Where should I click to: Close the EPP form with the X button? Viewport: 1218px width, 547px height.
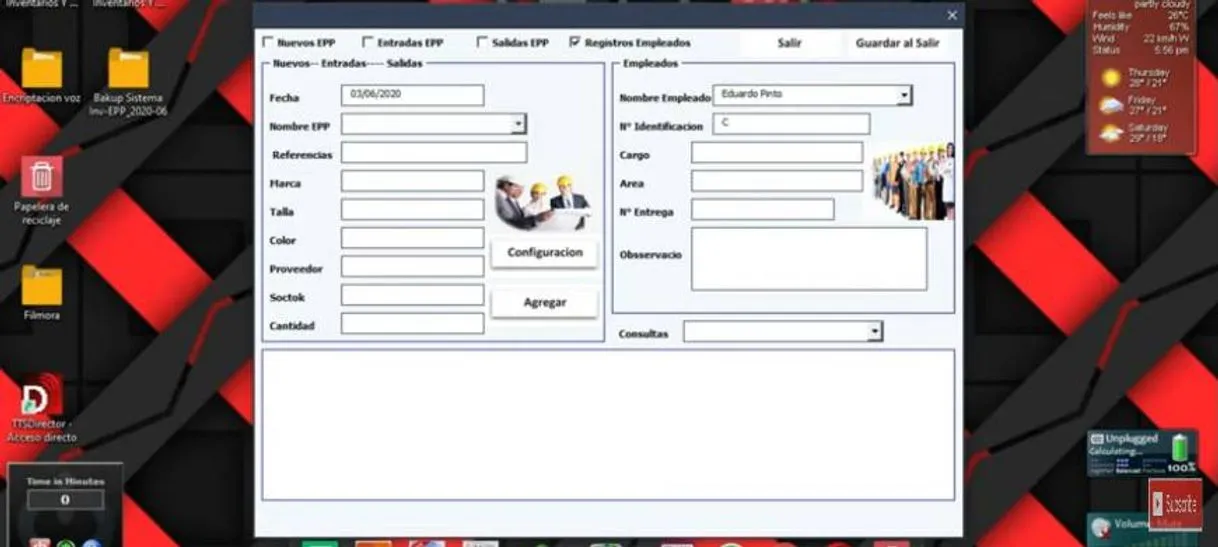click(952, 15)
